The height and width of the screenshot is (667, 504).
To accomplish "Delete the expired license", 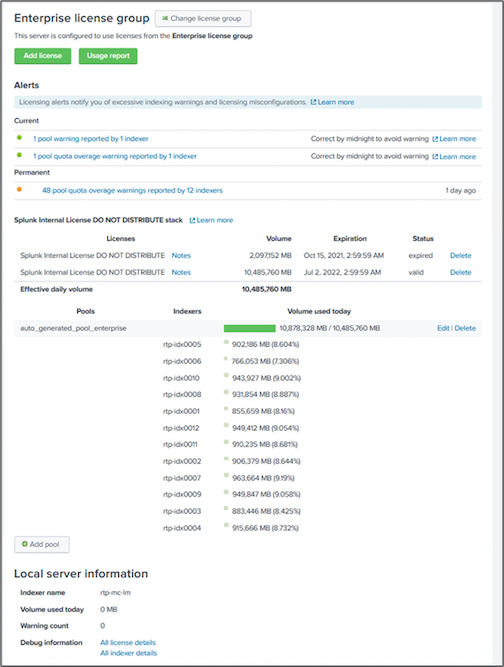I will coord(461,256).
